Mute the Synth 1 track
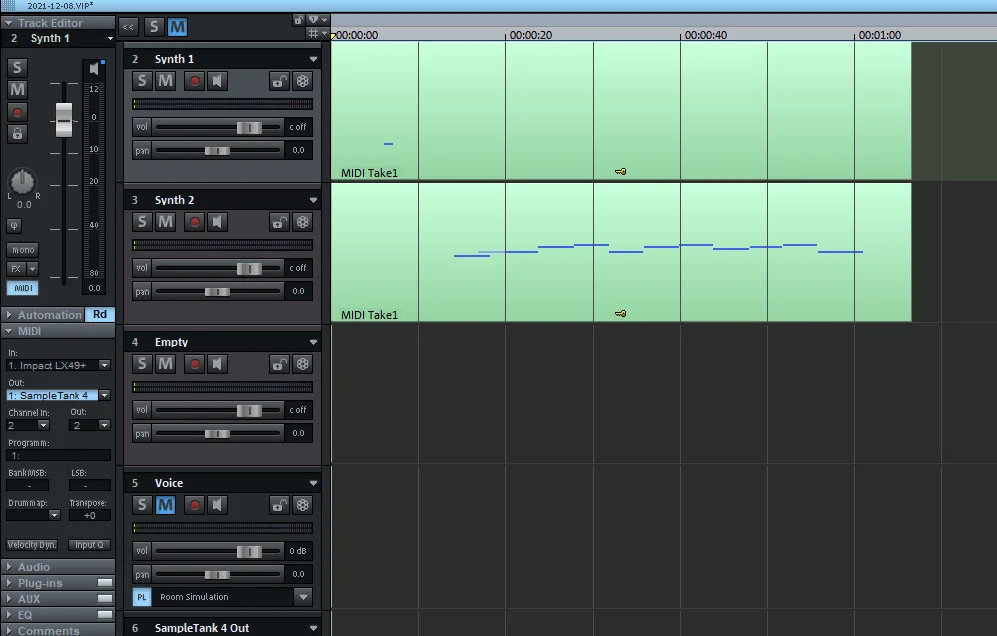997x636 pixels. 165,81
